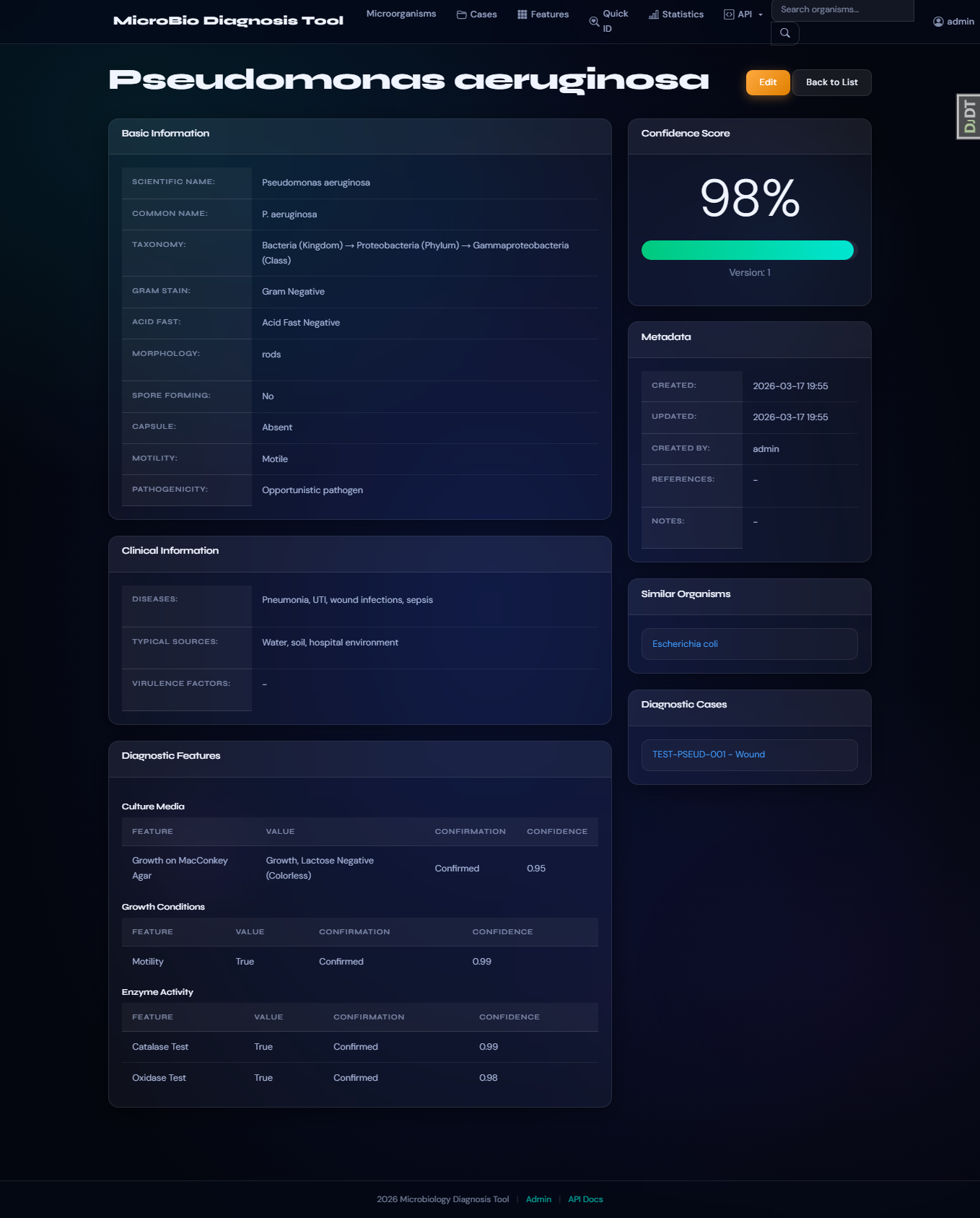
Task: Click the Features grid icon
Action: pos(522,14)
